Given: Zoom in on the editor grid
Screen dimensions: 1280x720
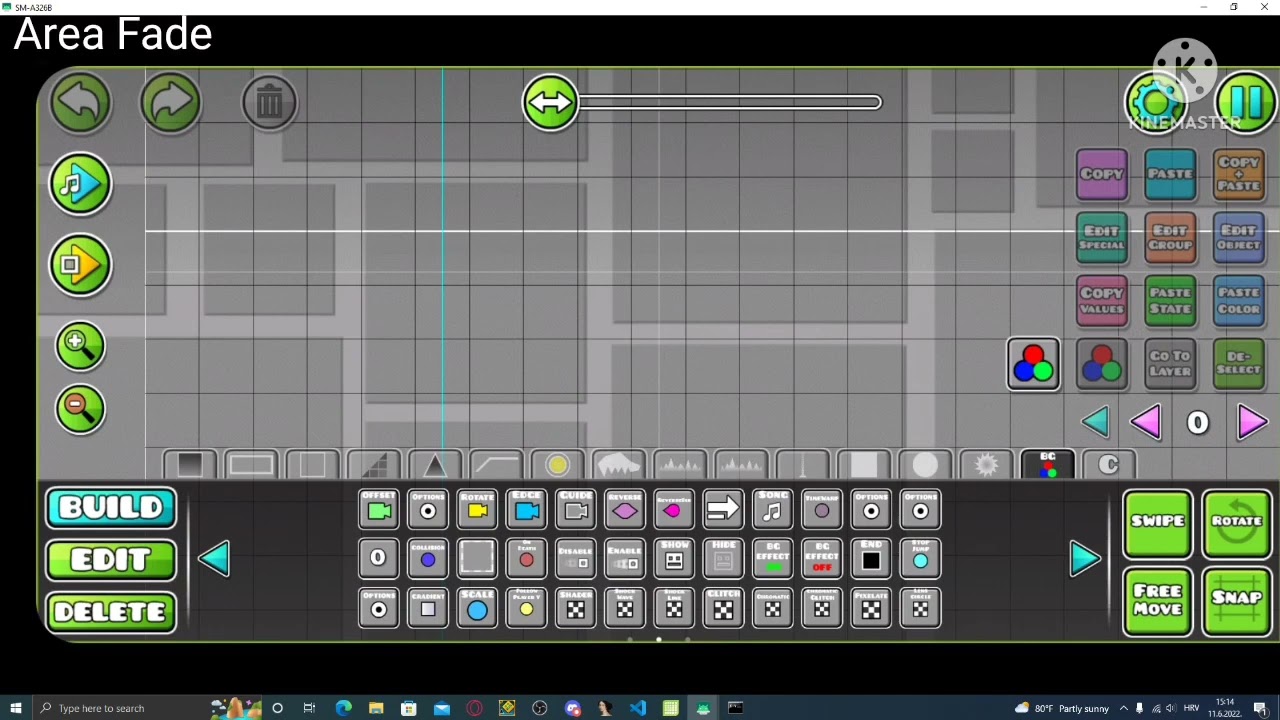Looking at the screenshot, I should [80, 345].
